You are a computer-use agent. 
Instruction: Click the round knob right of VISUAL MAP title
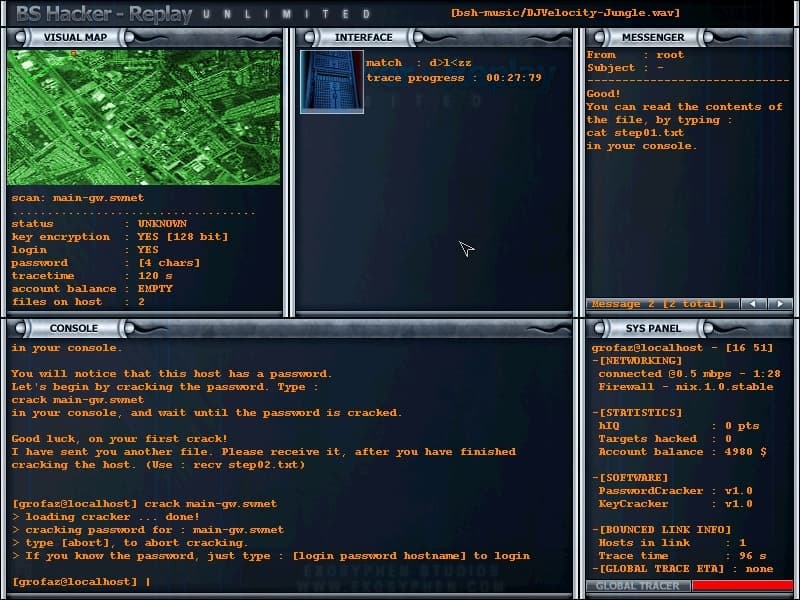129,37
